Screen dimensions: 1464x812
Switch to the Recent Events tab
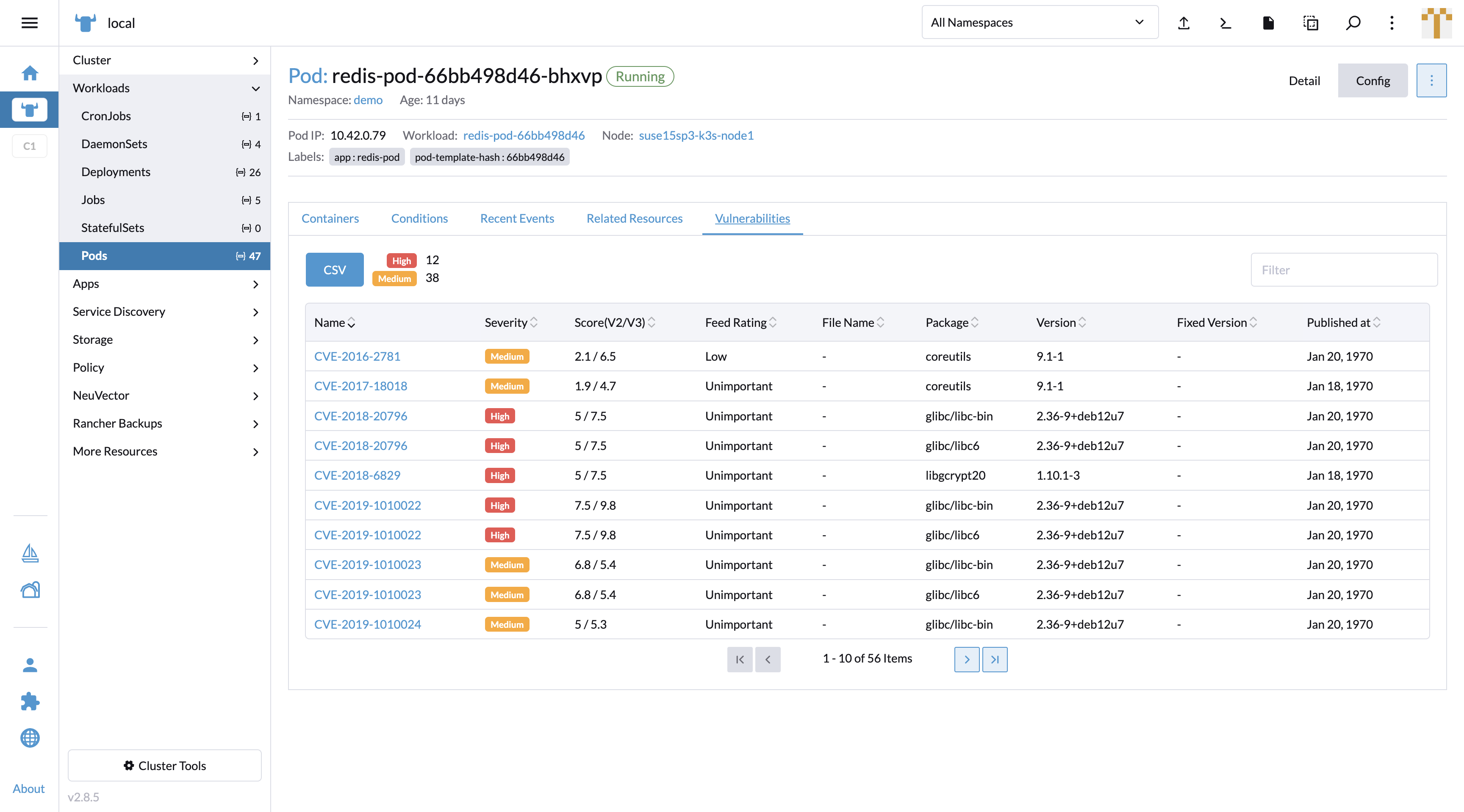517,218
